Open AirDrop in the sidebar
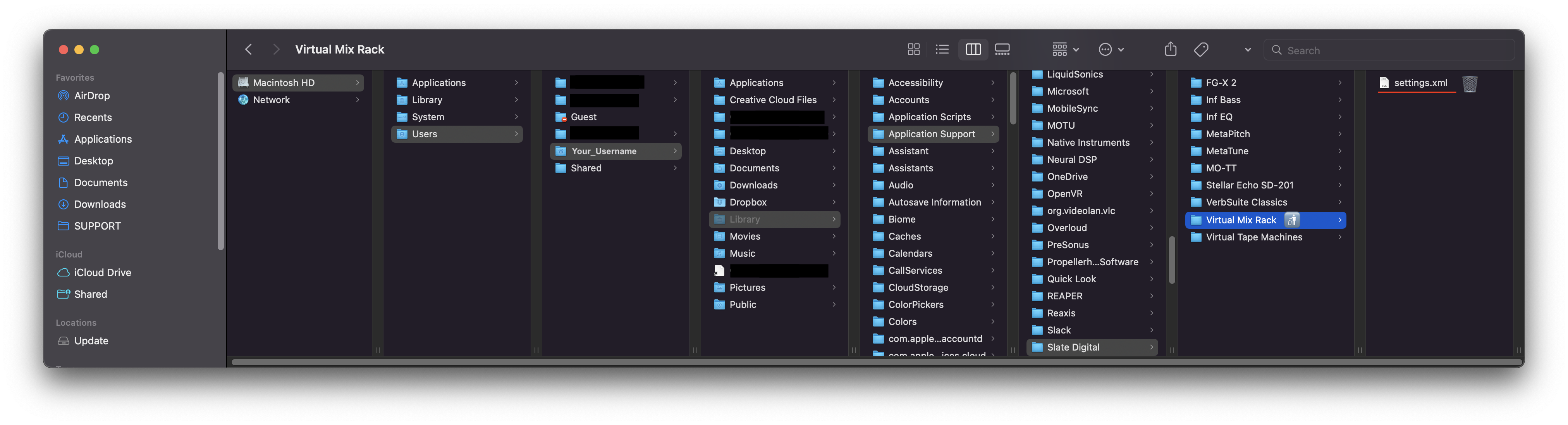 click(x=91, y=96)
